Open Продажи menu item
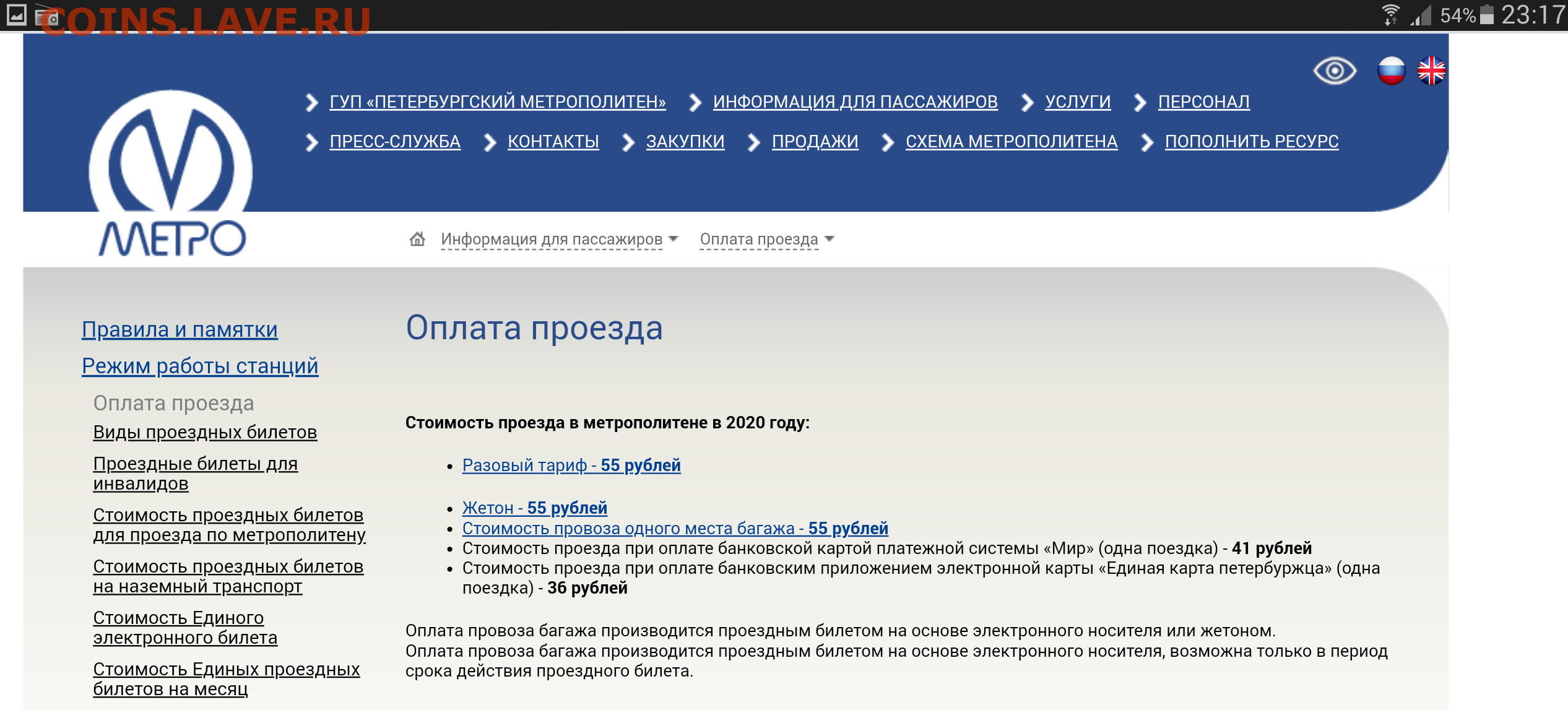The width and height of the screenshot is (1568, 710). point(815,142)
